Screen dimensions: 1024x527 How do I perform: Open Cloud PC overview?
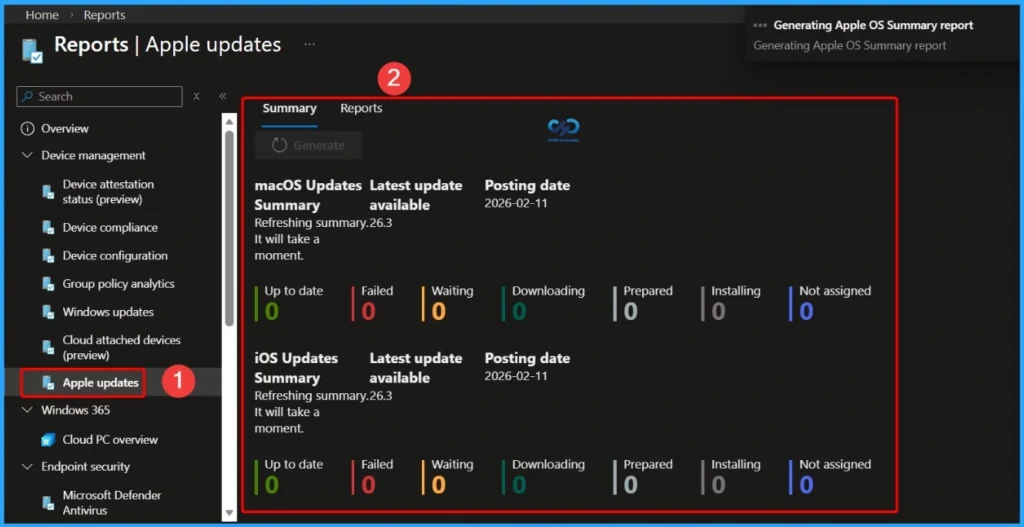coord(110,439)
